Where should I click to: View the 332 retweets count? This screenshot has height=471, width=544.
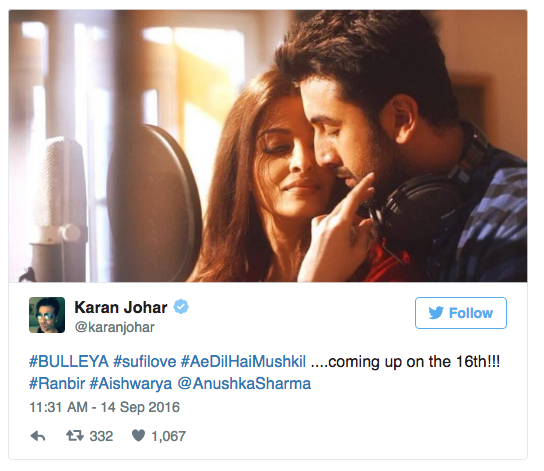click(x=101, y=436)
